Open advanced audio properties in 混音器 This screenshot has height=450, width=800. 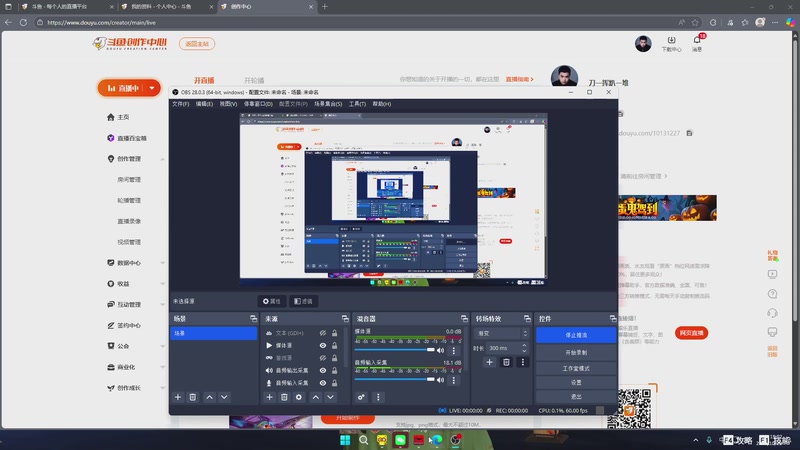(x=361, y=397)
